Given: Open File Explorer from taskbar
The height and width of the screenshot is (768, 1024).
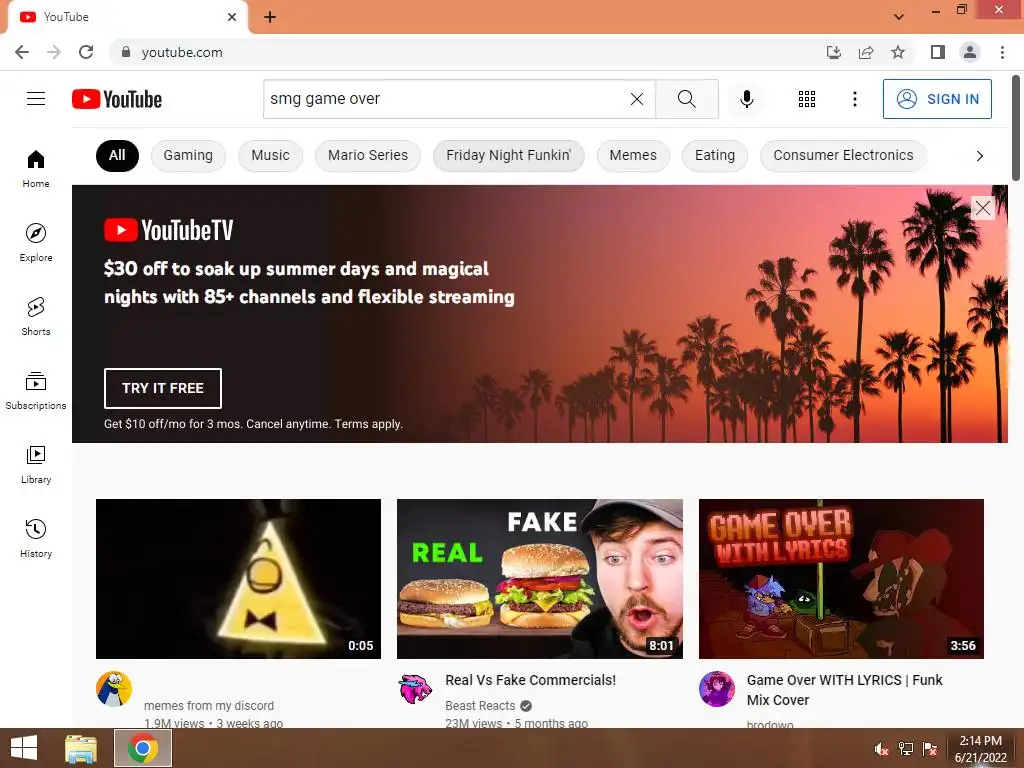Looking at the screenshot, I should click(81, 748).
